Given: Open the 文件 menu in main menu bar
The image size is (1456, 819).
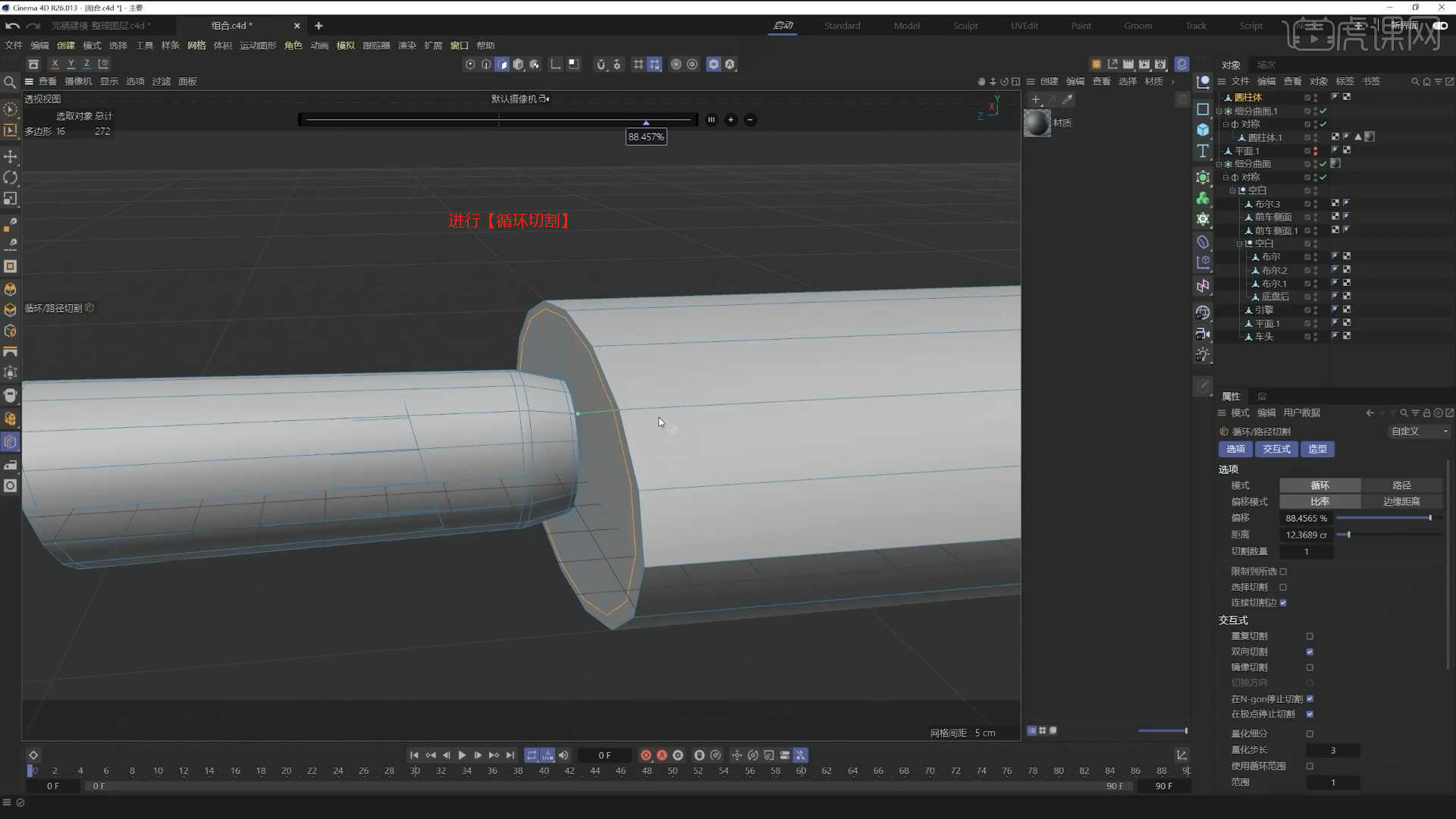Looking at the screenshot, I should tap(14, 45).
